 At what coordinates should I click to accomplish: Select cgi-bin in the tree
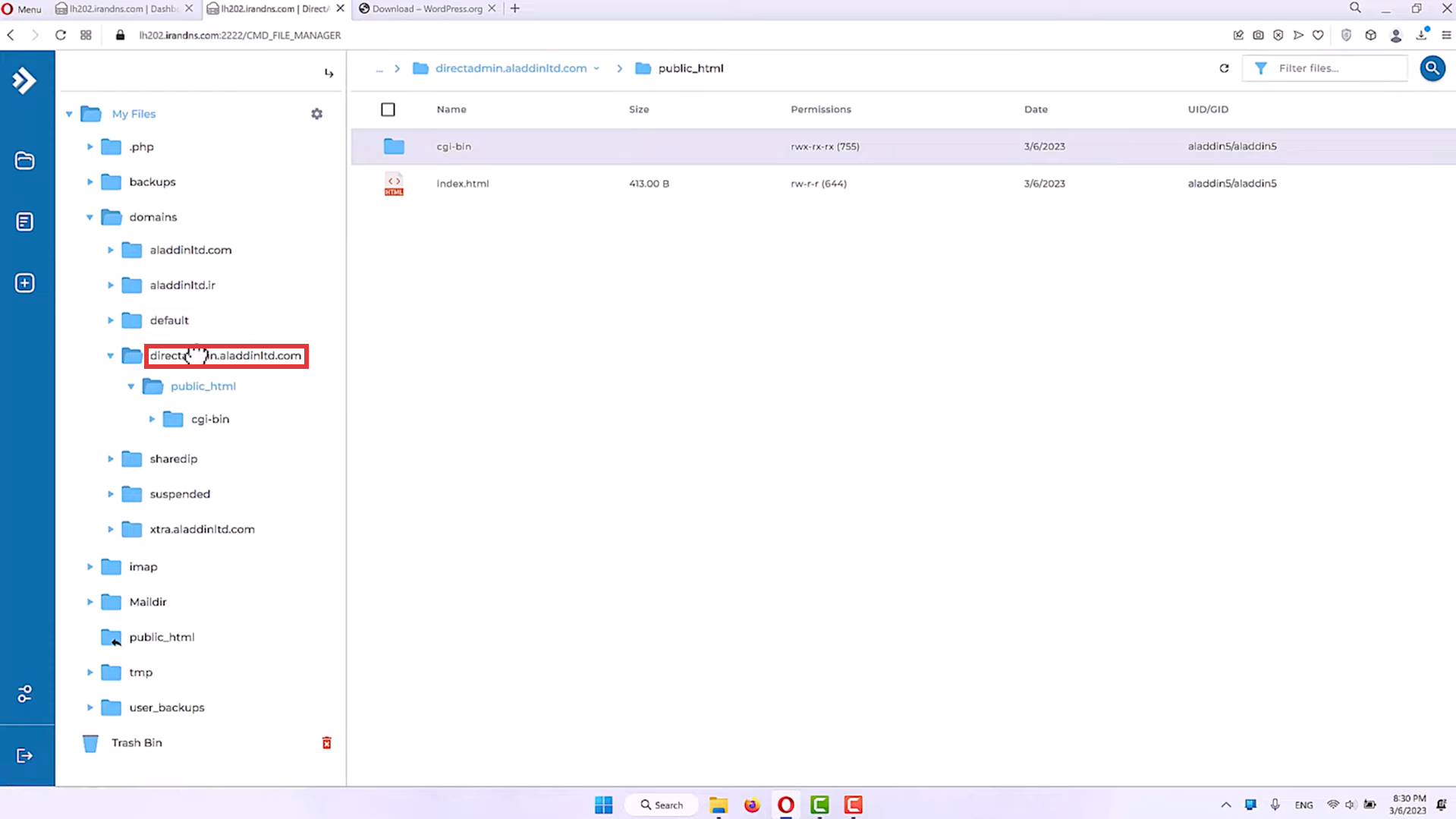tap(210, 419)
